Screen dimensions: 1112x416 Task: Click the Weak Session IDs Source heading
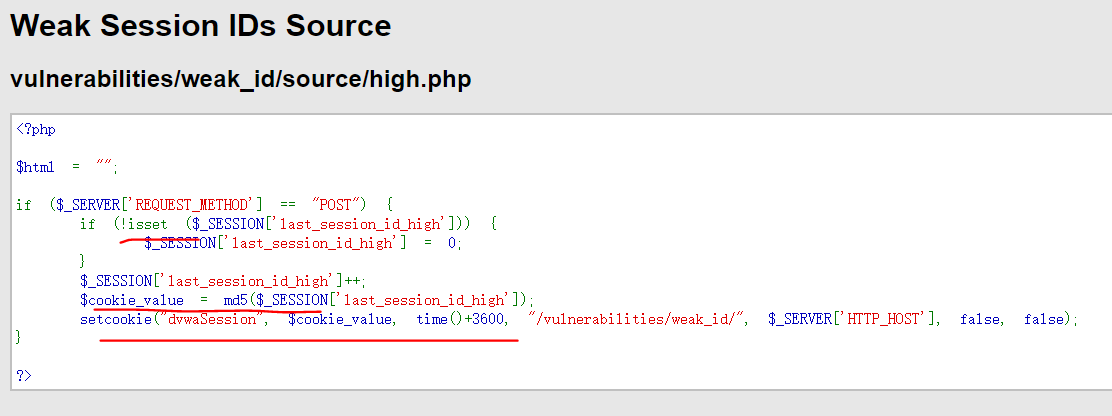[x=201, y=26]
